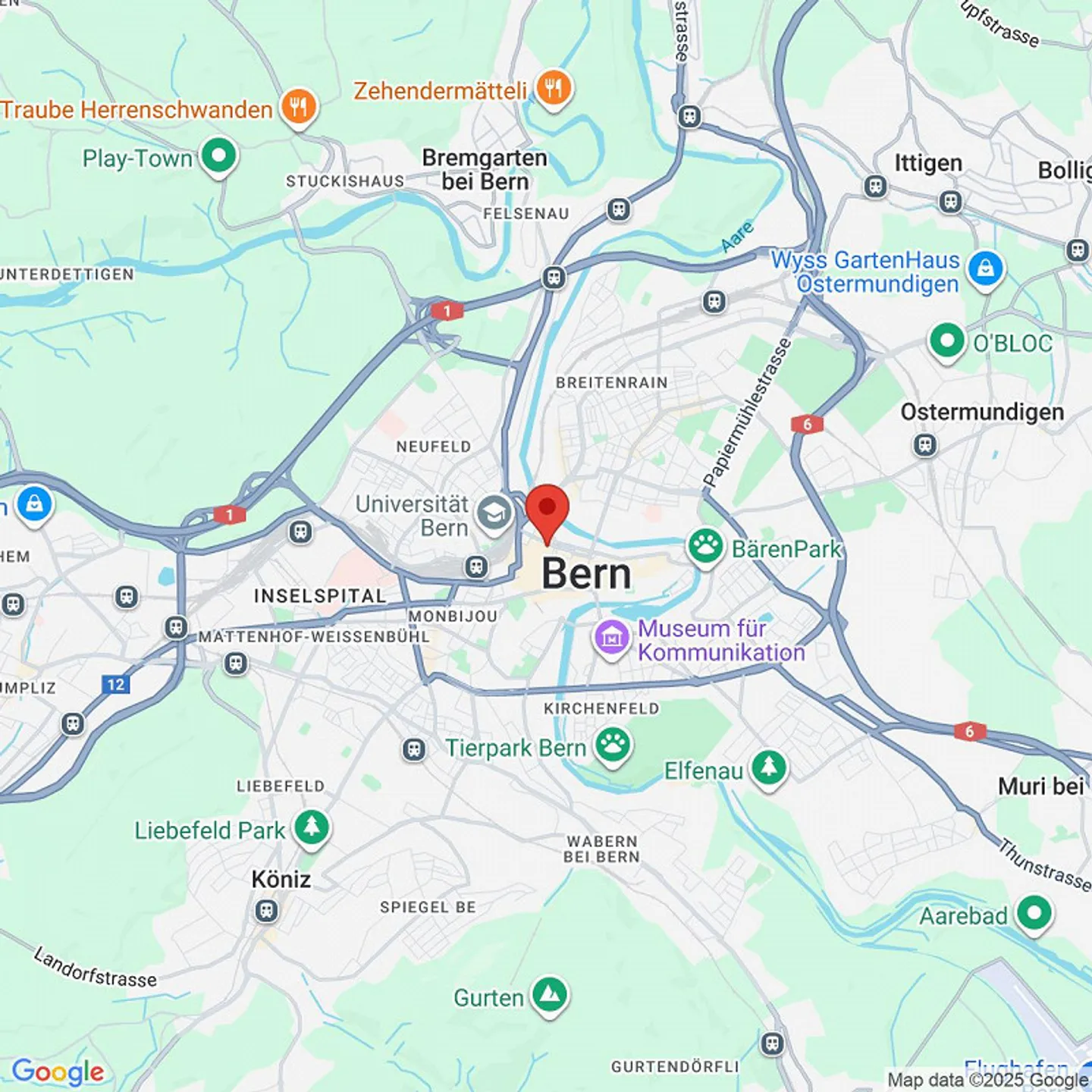Click the Köniz train station icon
The image size is (1092, 1092).
[266, 910]
